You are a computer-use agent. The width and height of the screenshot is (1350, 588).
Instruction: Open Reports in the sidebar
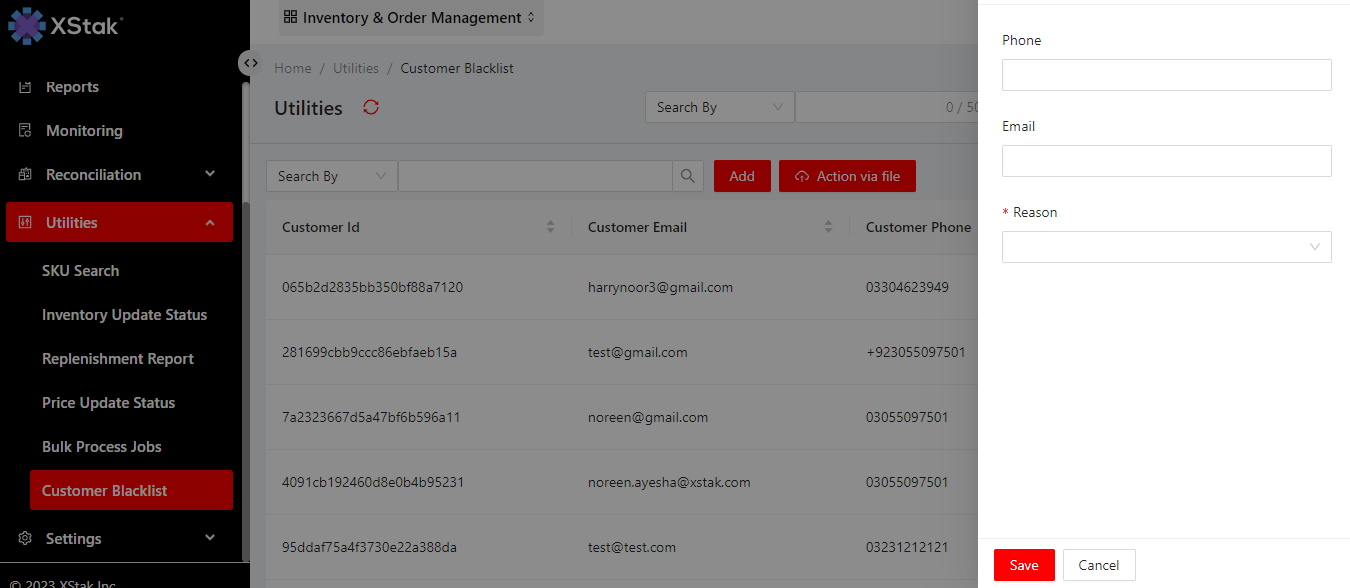pos(72,87)
